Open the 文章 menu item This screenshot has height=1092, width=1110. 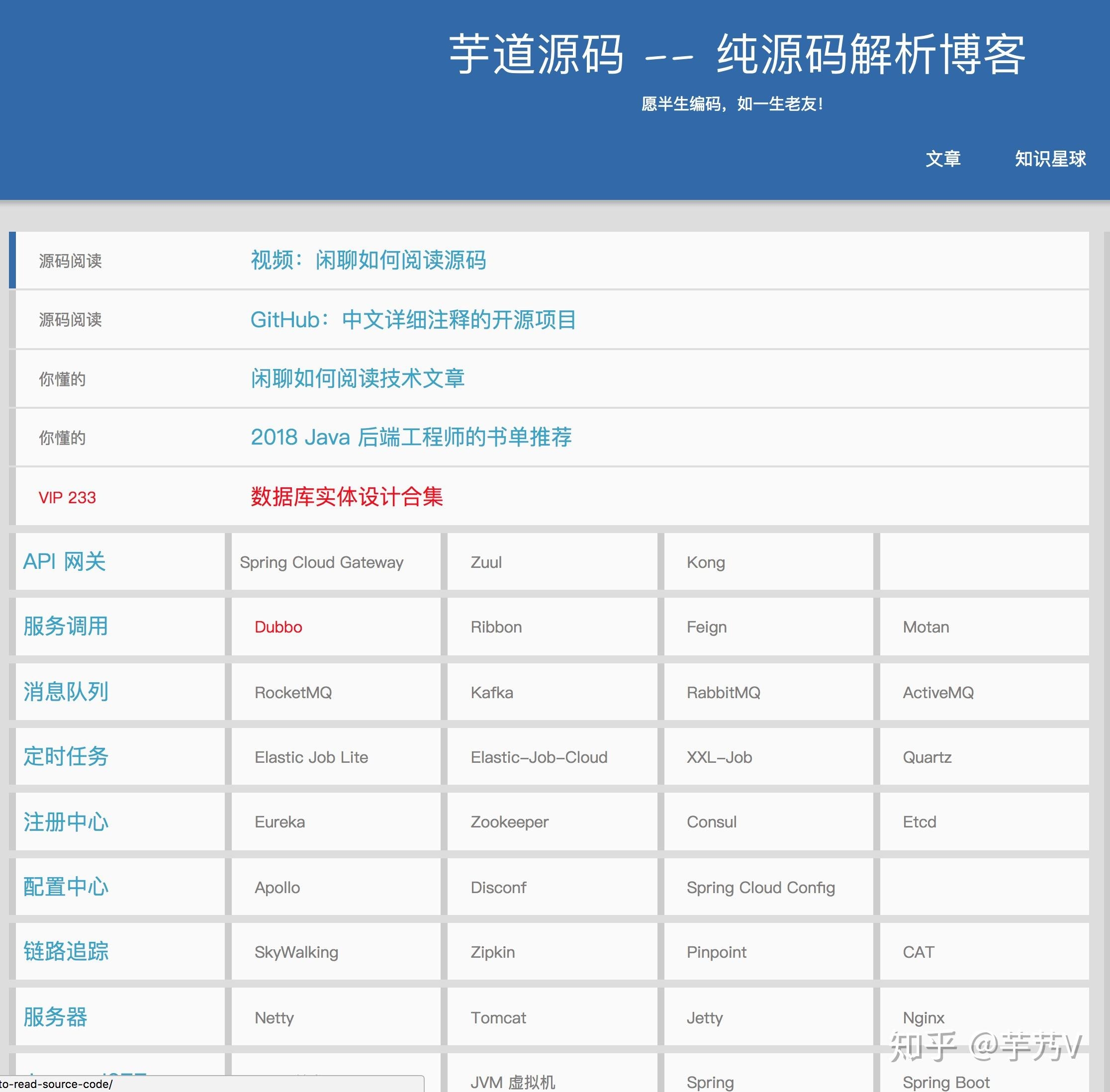tap(942, 159)
